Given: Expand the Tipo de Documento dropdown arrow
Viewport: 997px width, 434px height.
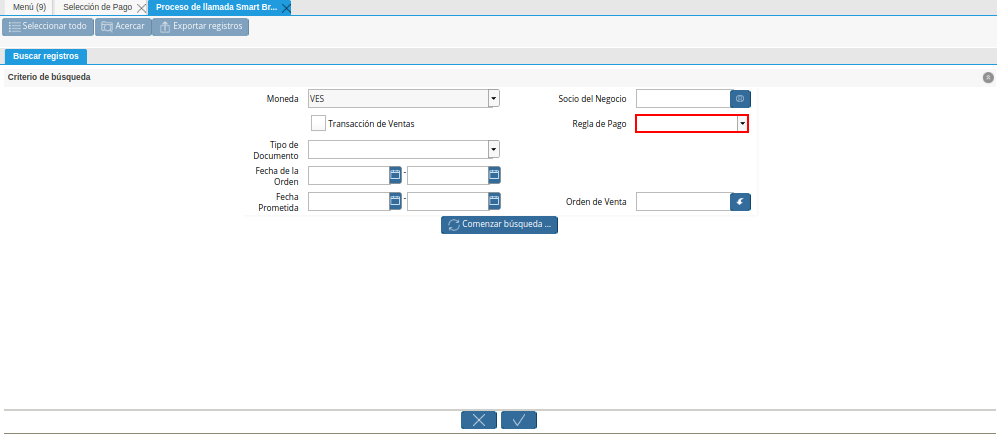Looking at the screenshot, I should coord(494,149).
